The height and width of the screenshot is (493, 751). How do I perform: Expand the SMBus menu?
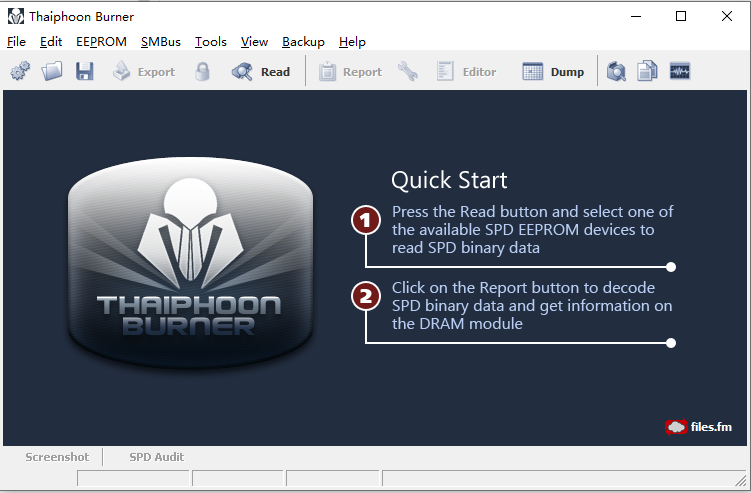click(x=161, y=42)
